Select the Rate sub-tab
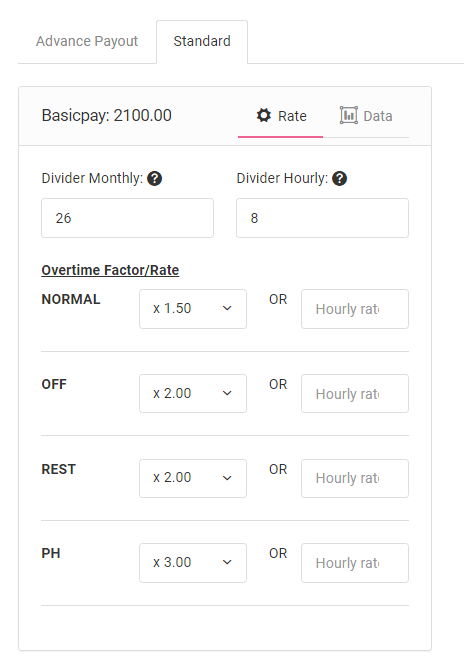 pyautogui.click(x=281, y=116)
